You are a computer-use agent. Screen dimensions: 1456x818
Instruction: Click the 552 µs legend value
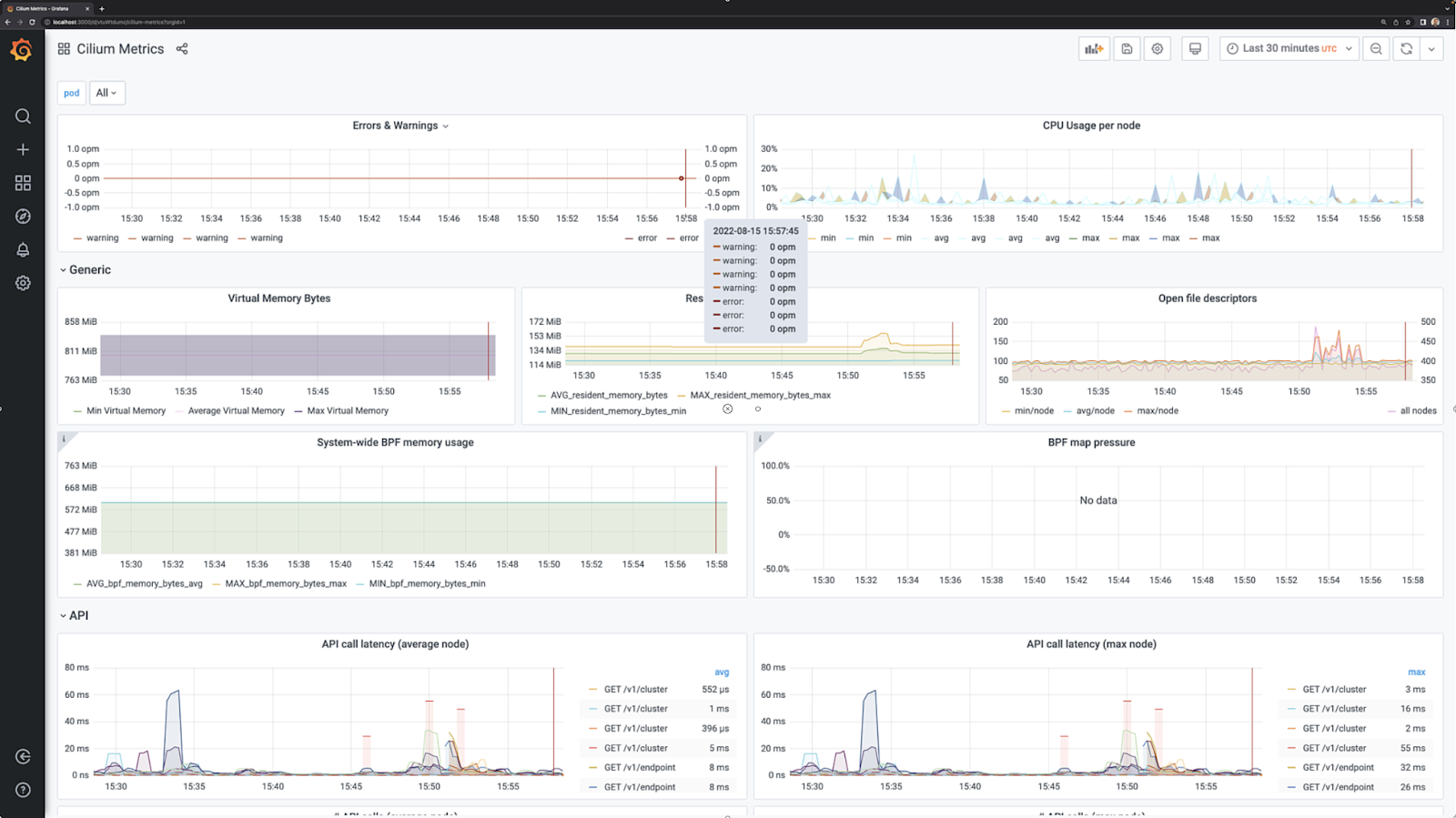[x=715, y=690]
